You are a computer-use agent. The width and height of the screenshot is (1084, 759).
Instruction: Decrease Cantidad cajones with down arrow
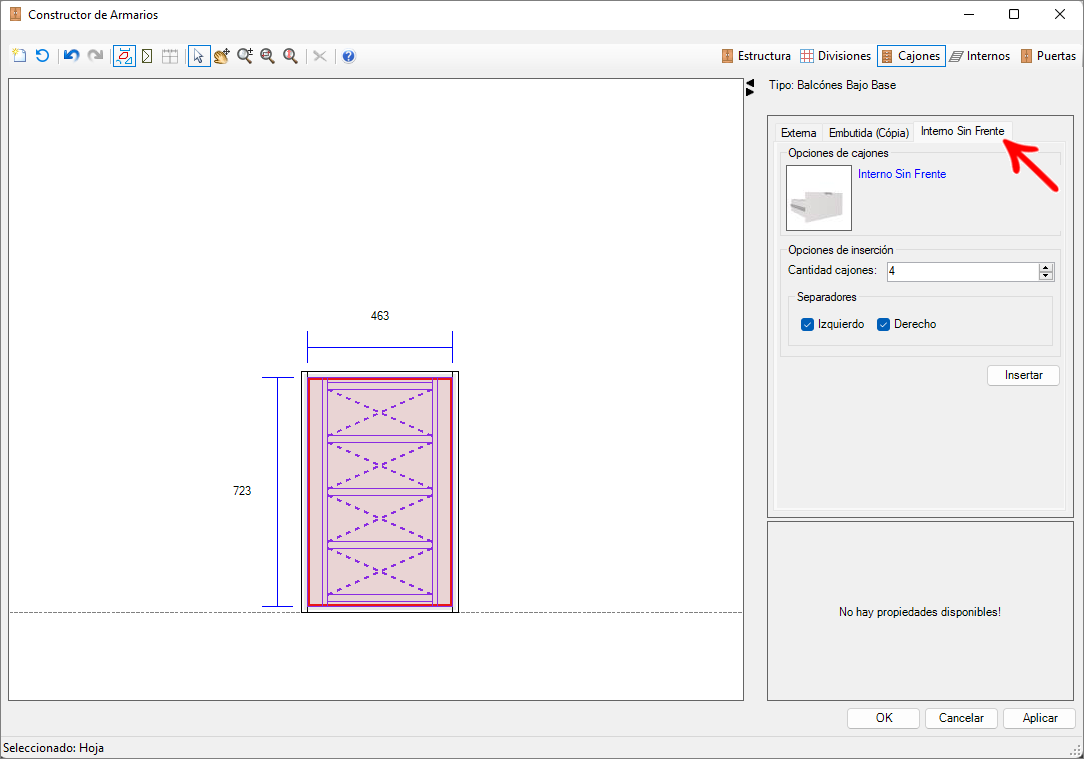pyautogui.click(x=1046, y=276)
